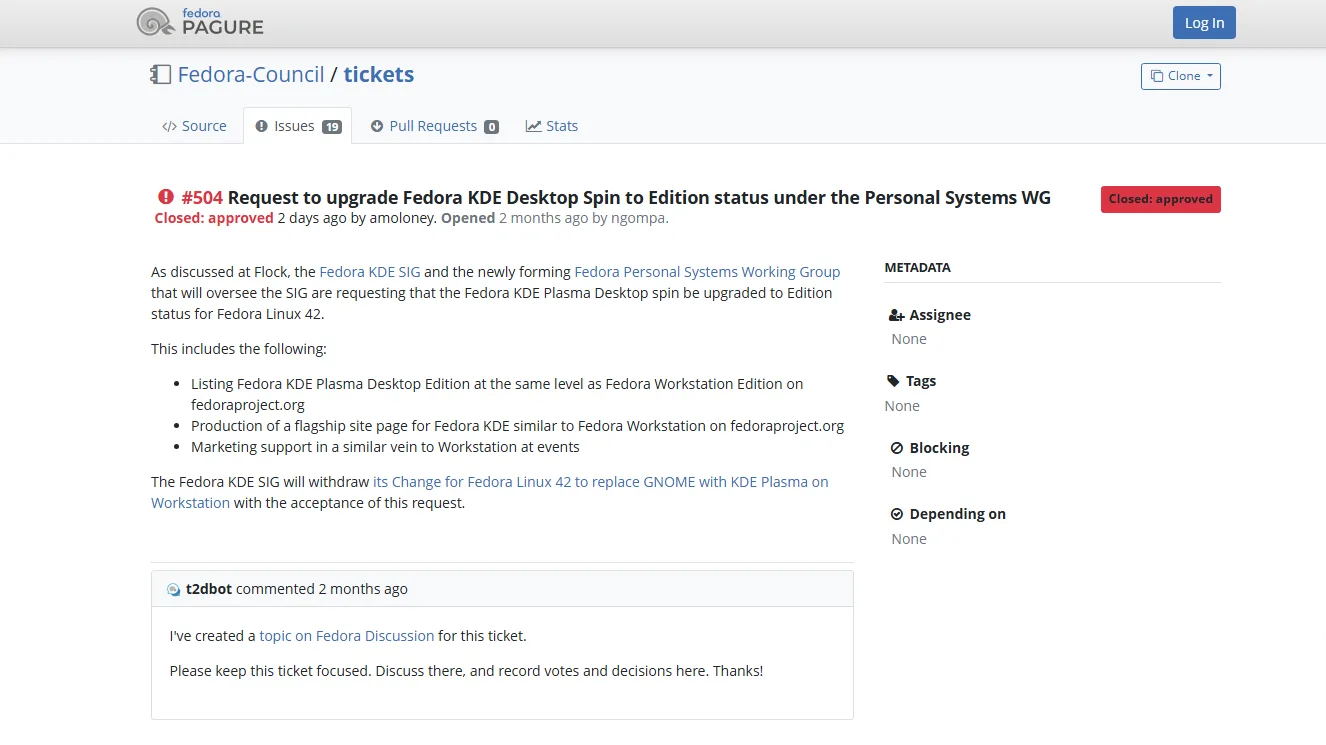
Task: Click the Pull Requests count badge 0
Action: tap(491, 127)
